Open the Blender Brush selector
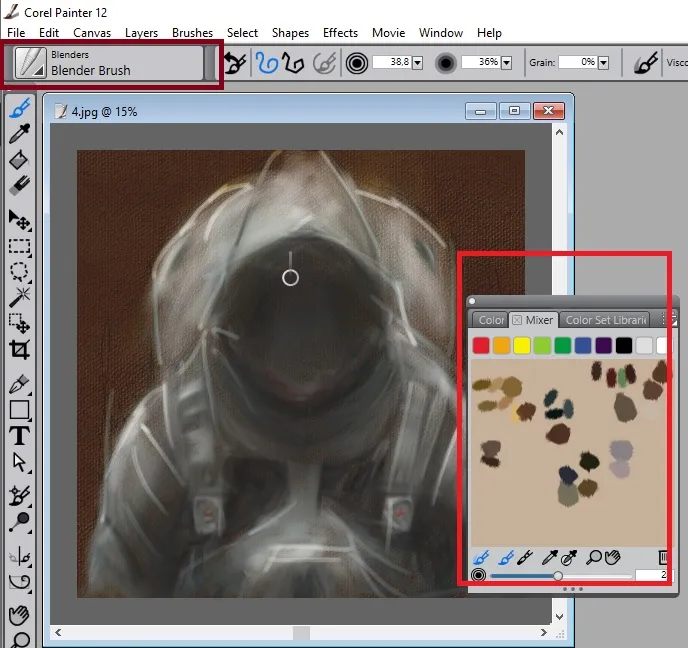This screenshot has height=648, width=688. (109, 63)
